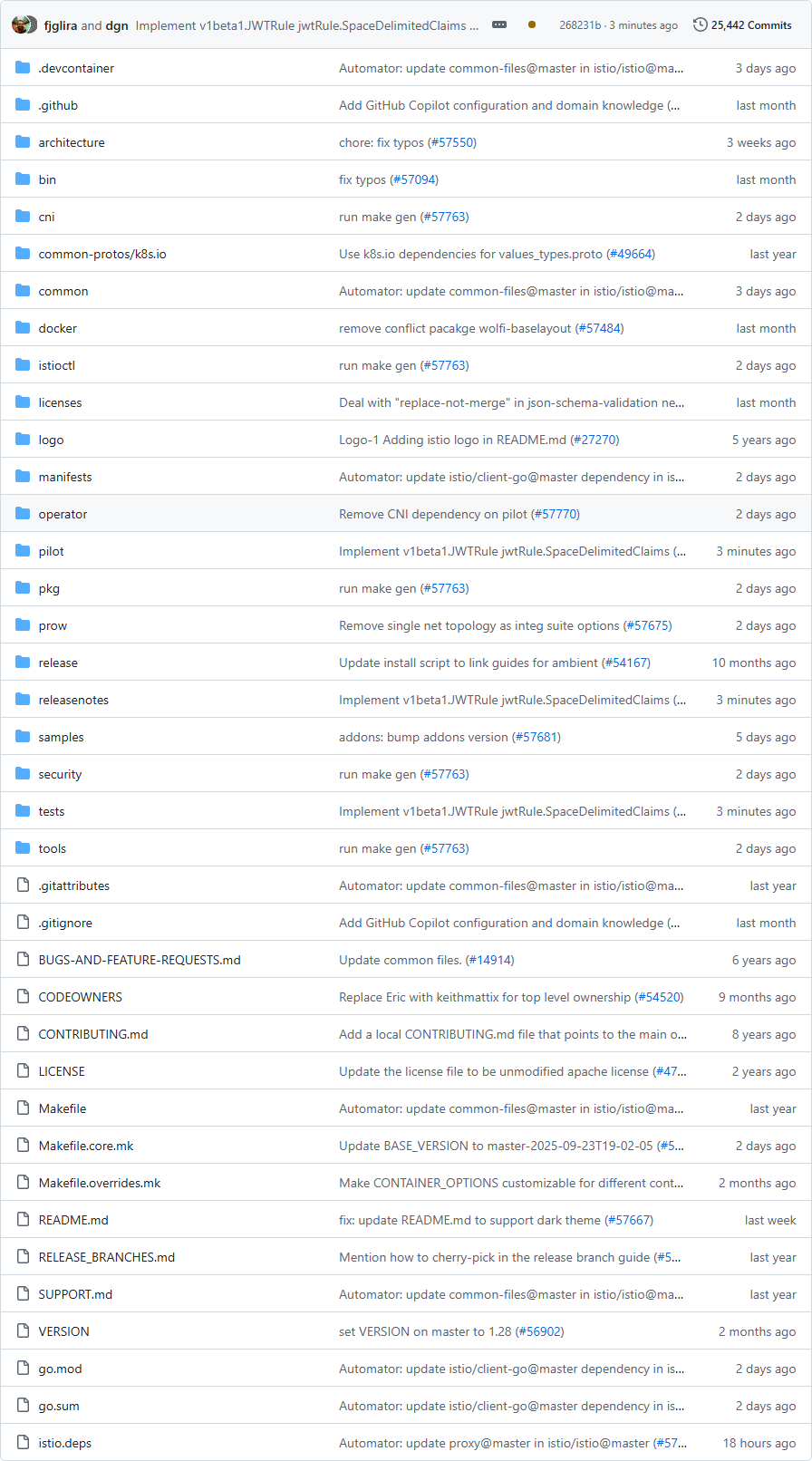
Task: Open pull request #57550 link
Action: coord(451,142)
